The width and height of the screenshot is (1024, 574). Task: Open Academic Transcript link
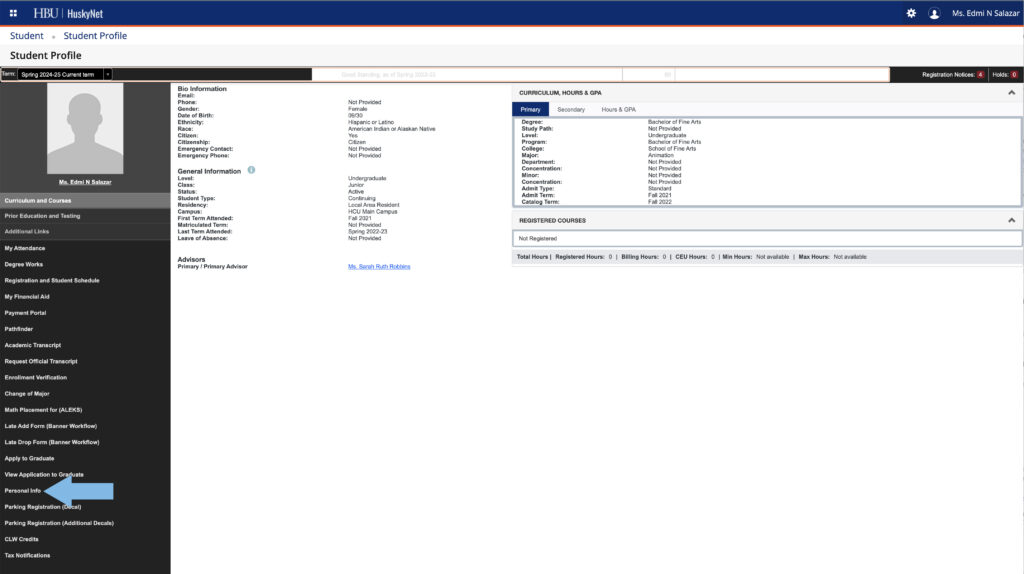tap(33, 345)
